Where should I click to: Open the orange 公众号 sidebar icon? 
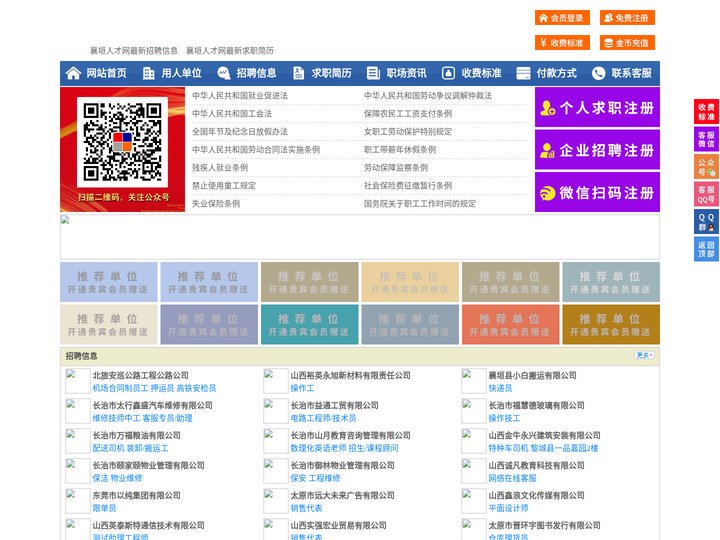pyautogui.click(x=706, y=167)
